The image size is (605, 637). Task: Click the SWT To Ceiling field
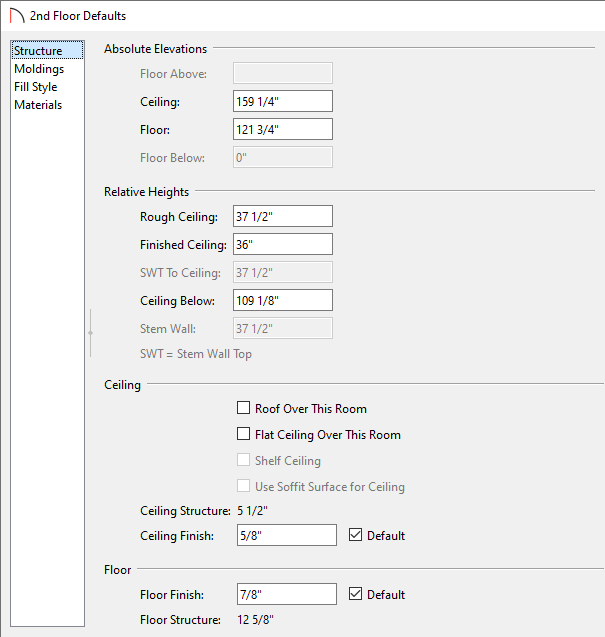[283, 272]
